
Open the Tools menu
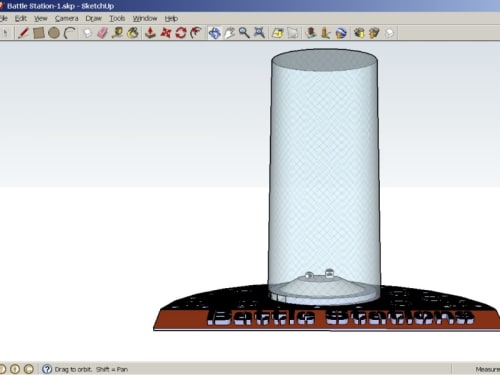tap(117, 18)
